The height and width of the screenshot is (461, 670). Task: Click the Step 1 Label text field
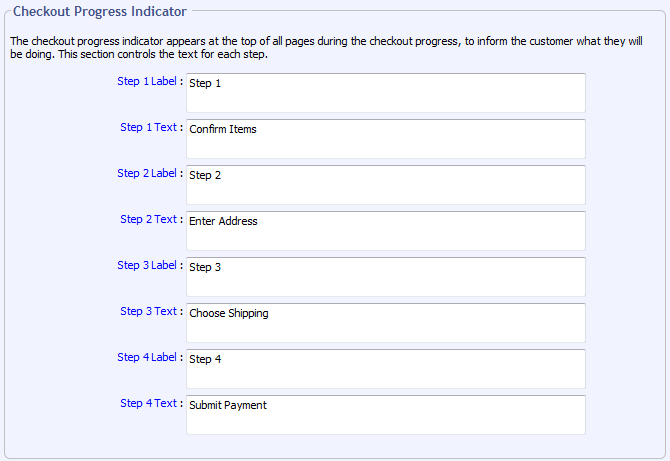tap(385, 93)
